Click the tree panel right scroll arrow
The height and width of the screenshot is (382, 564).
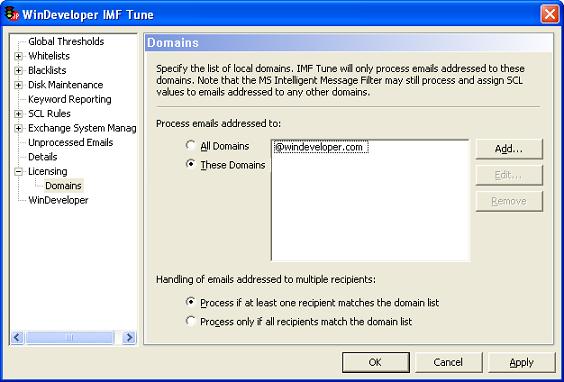coord(129,337)
